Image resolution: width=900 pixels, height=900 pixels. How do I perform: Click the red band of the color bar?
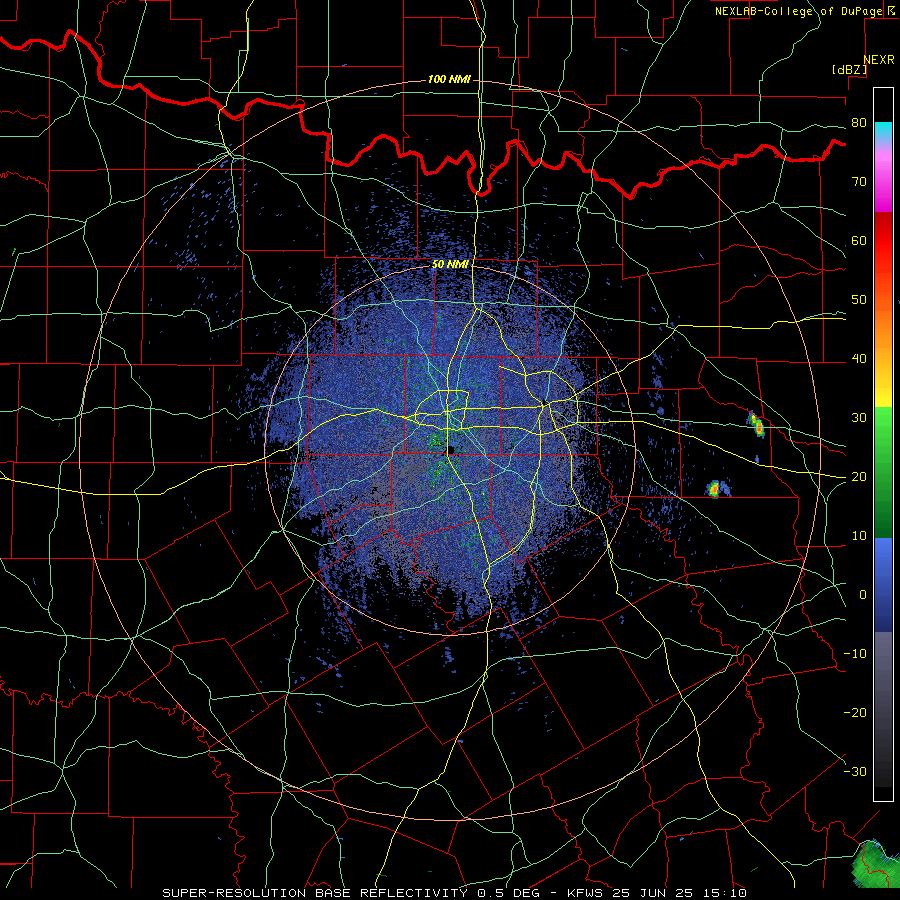883,241
